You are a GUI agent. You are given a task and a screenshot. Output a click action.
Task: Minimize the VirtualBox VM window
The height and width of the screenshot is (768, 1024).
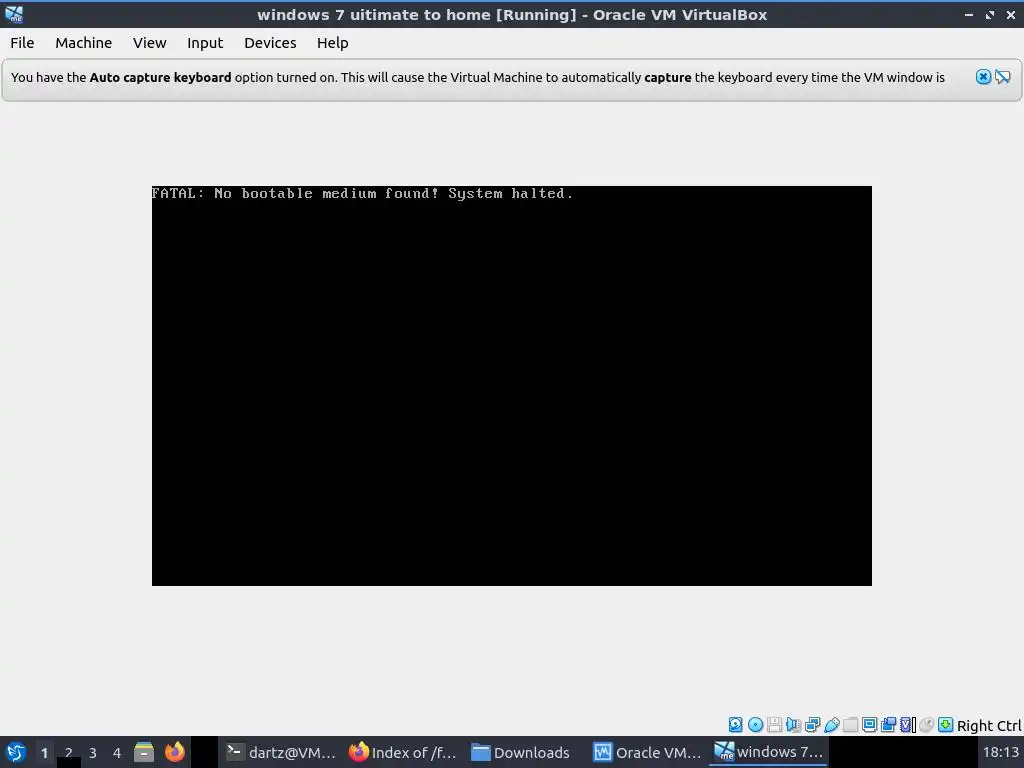pos(968,14)
